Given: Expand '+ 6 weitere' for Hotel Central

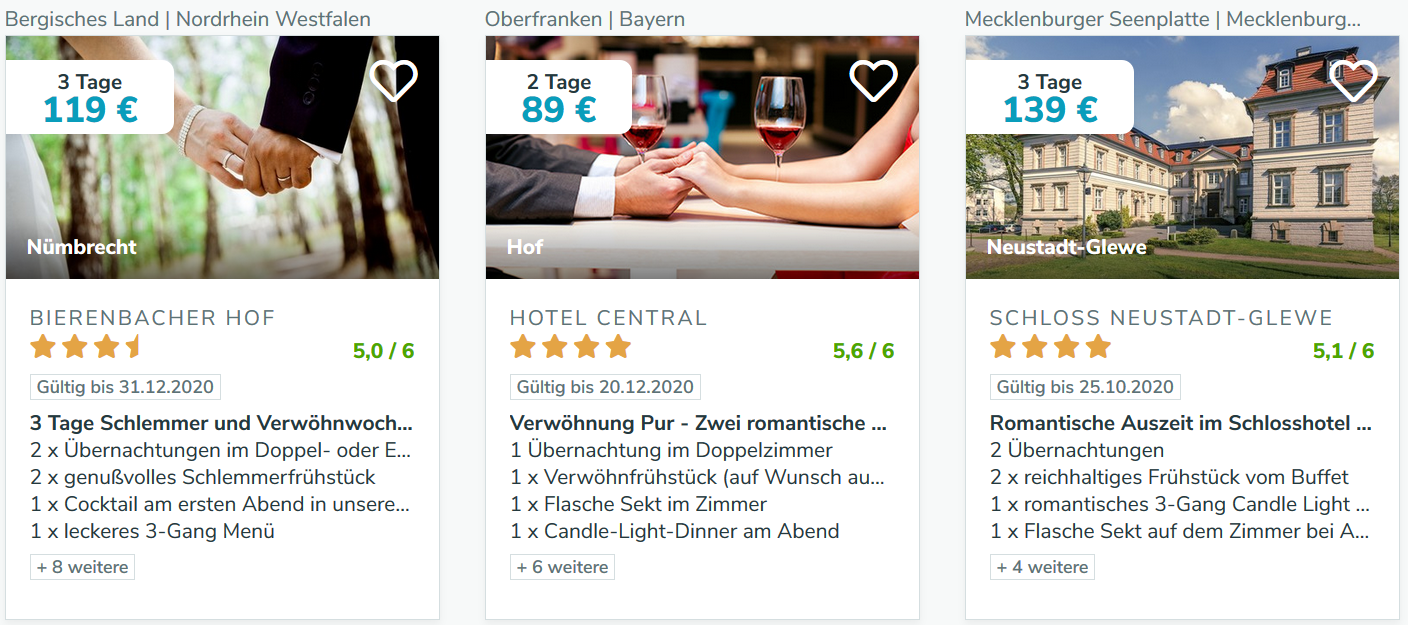Looking at the screenshot, I should [x=562, y=567].
